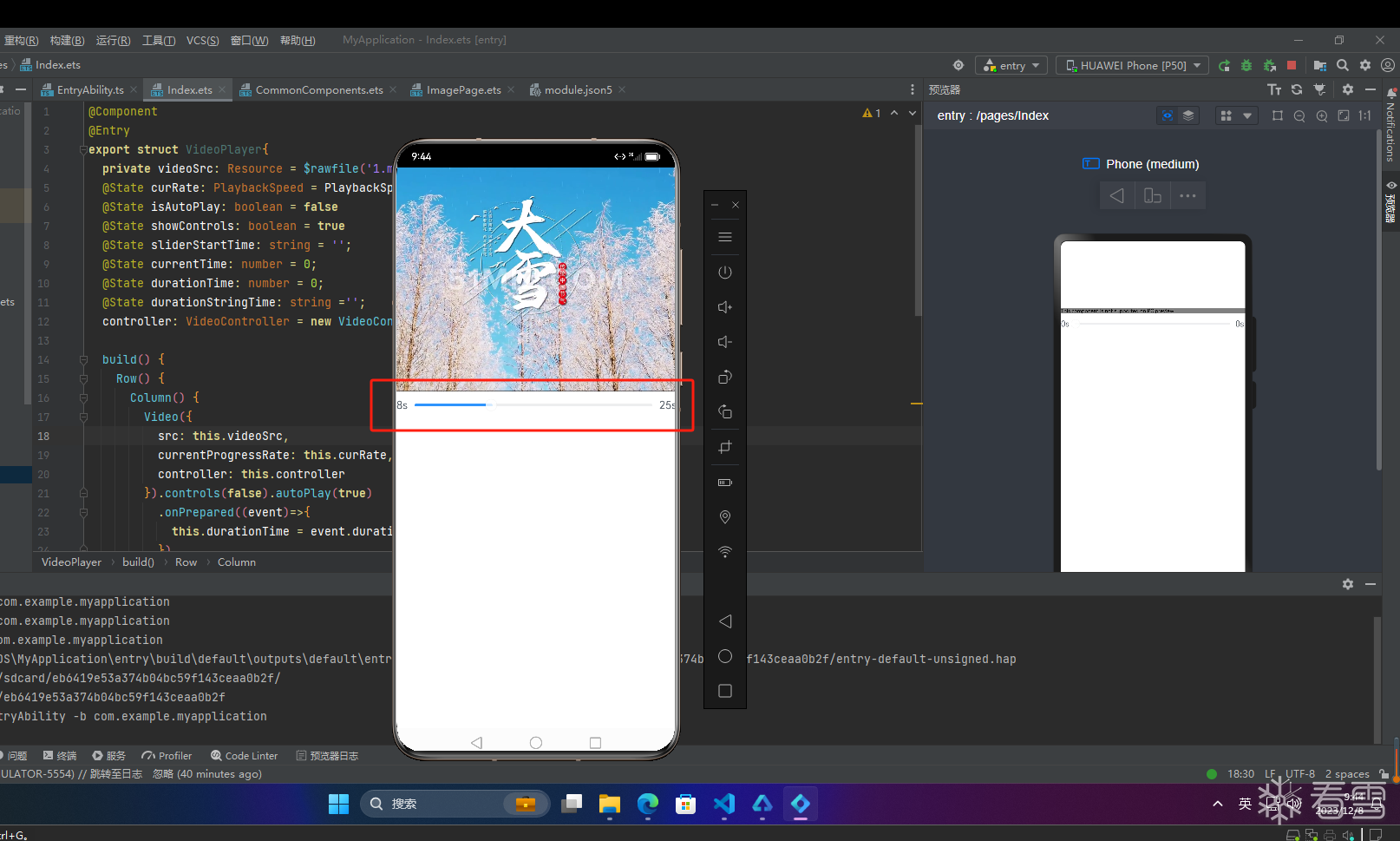The width and height of the screenshot is (1400, 841).
Task: Click the emulator Wi-Fi icon
Action: (x=725, y=552)
